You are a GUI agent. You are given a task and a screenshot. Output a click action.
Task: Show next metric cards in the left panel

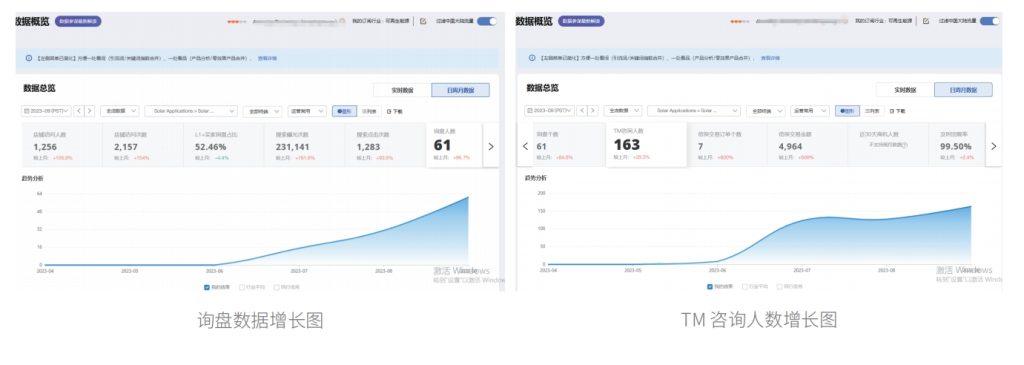(x=490, y=146)
